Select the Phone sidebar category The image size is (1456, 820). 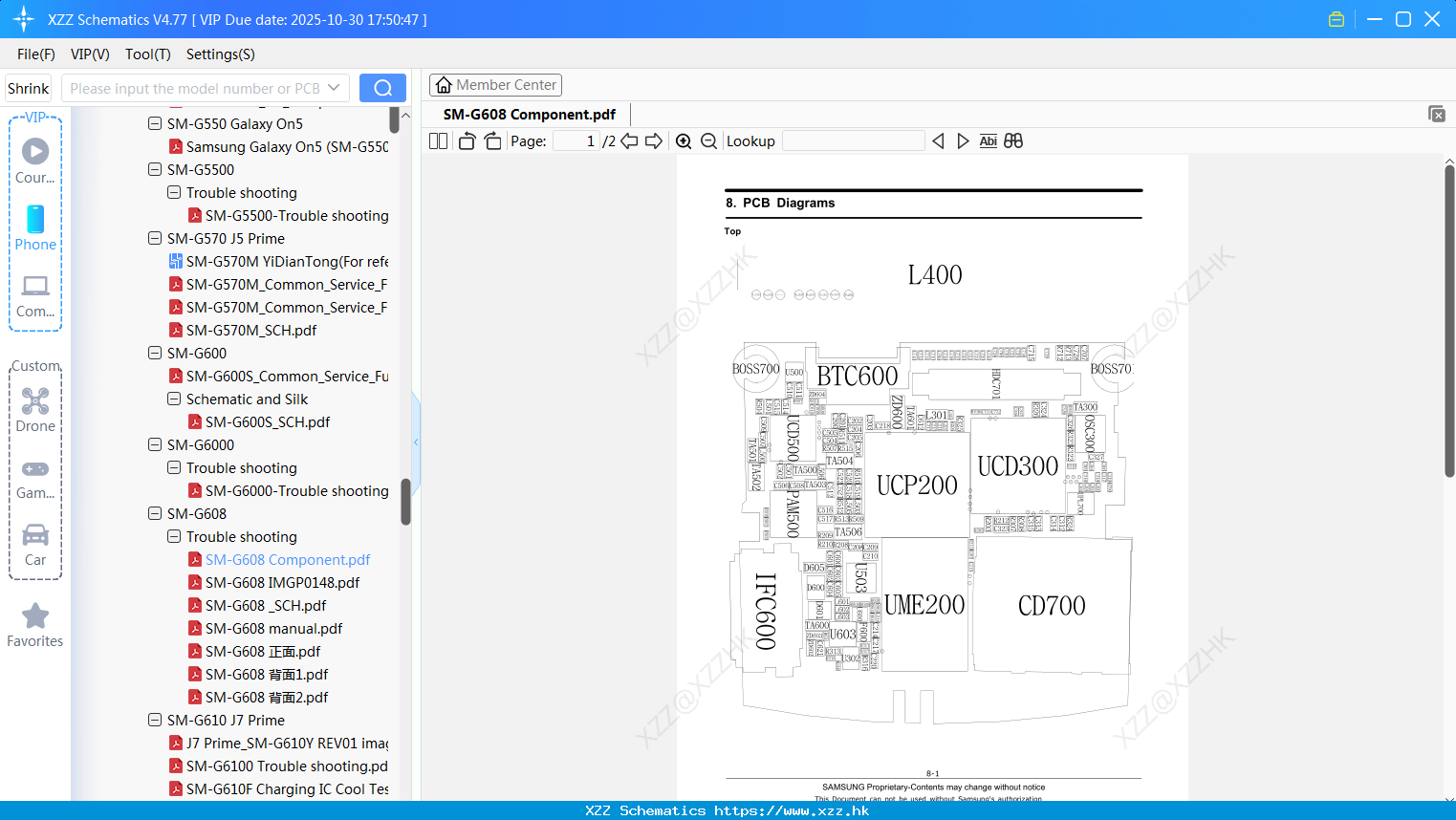pyautogui.click(x=35, y=228)
